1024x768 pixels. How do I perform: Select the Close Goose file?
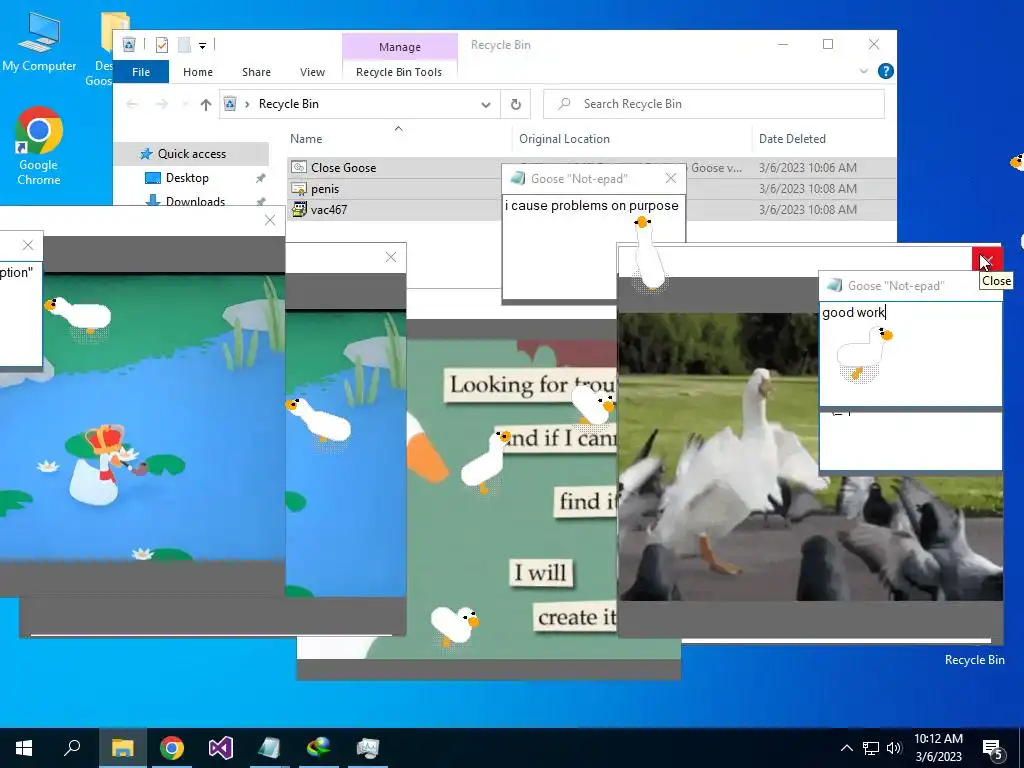[x=344, y=168]
